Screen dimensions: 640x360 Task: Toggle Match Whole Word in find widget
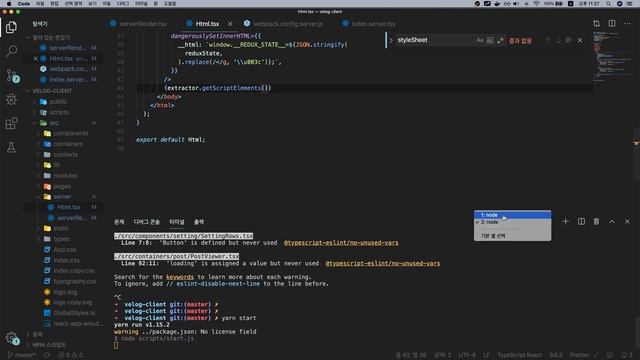pyautogui.click(x=490, y=40)
